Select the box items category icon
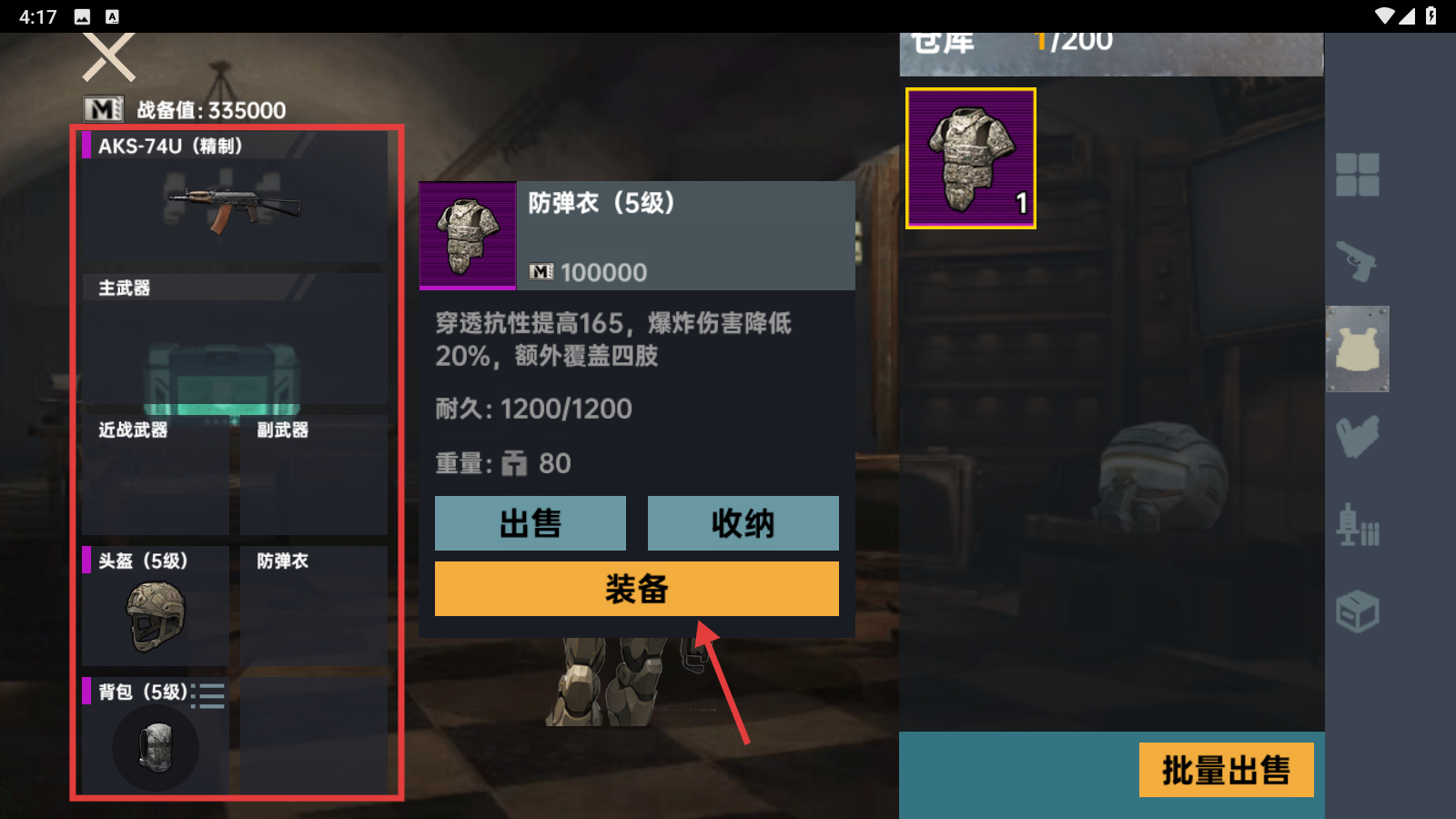This screenshot has height=819, width=1456. pos(1357,612)
